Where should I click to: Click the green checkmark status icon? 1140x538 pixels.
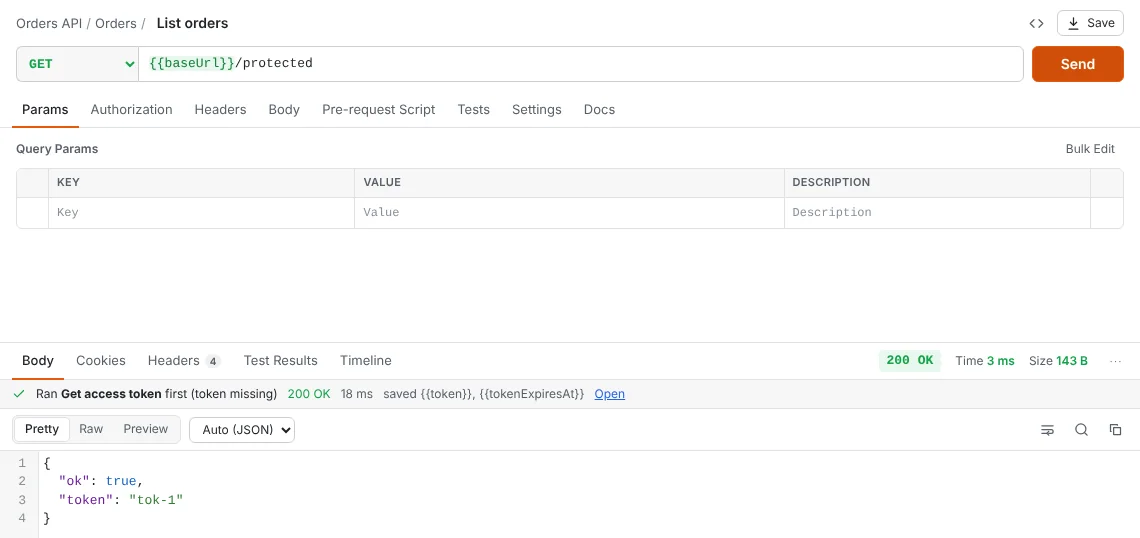pos(20,394)
